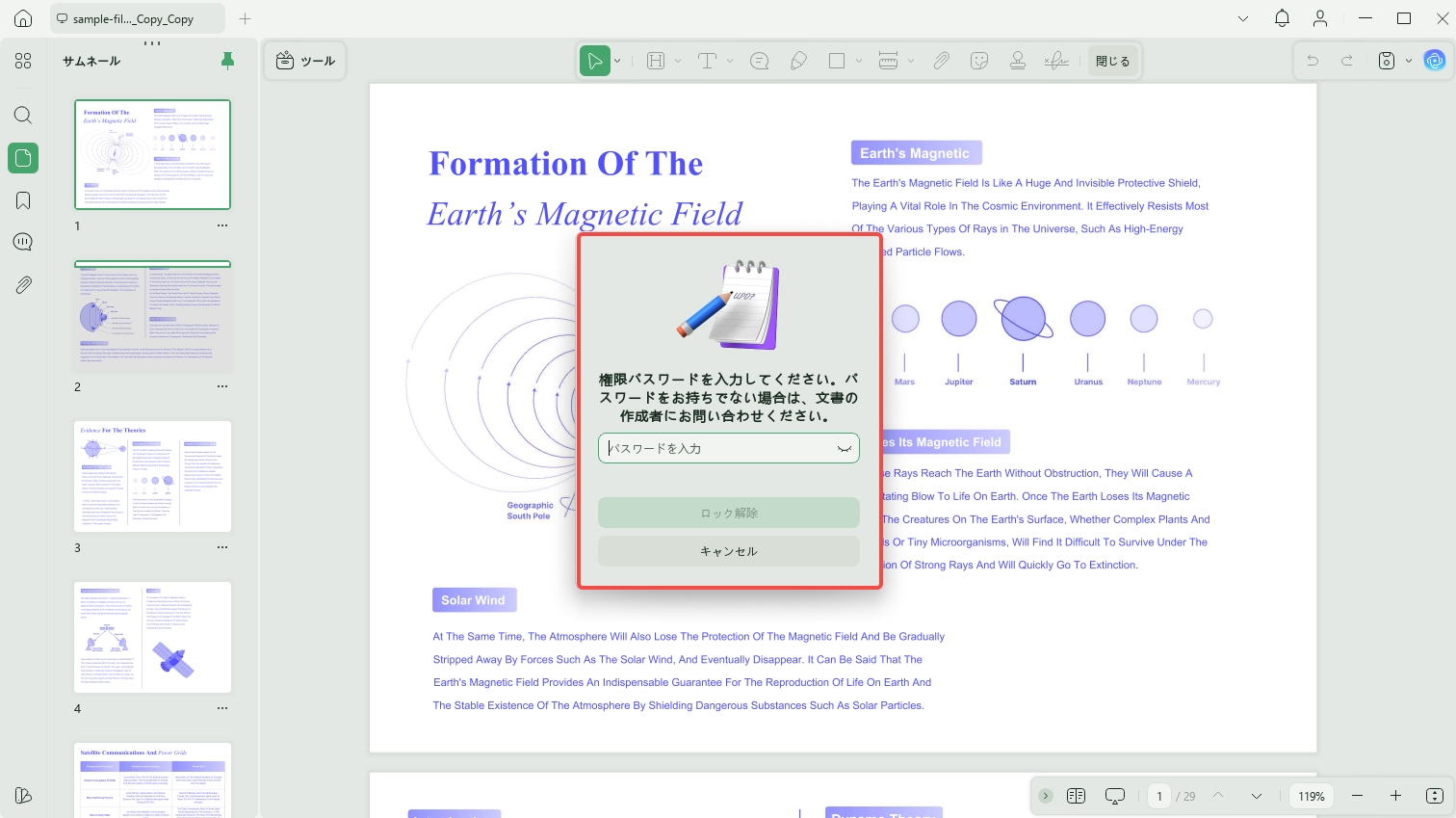
Task: Open a new tab with plus icon
Action: pos(245,18)
